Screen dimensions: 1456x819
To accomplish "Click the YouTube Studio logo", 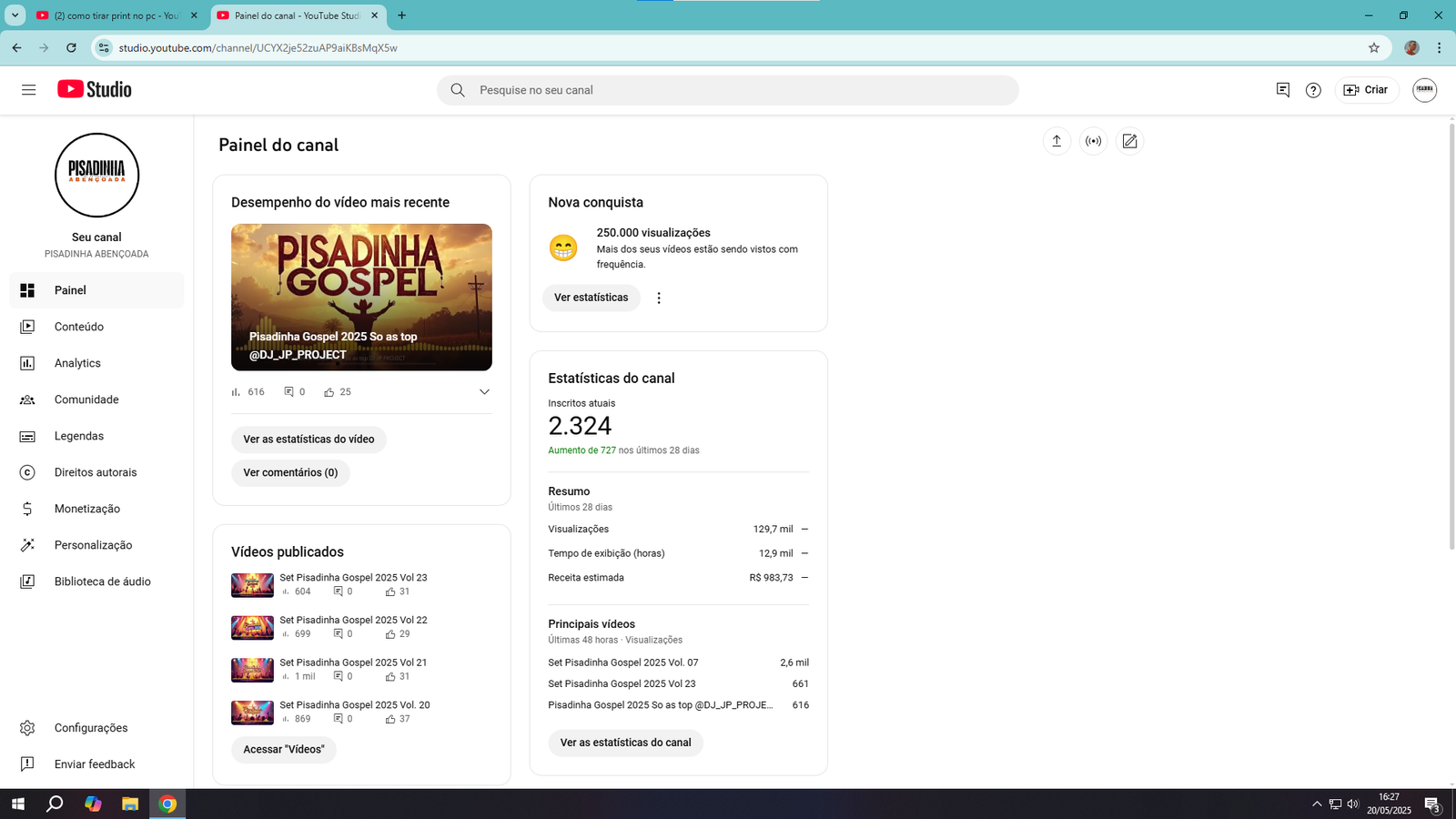I will point(95,89).
